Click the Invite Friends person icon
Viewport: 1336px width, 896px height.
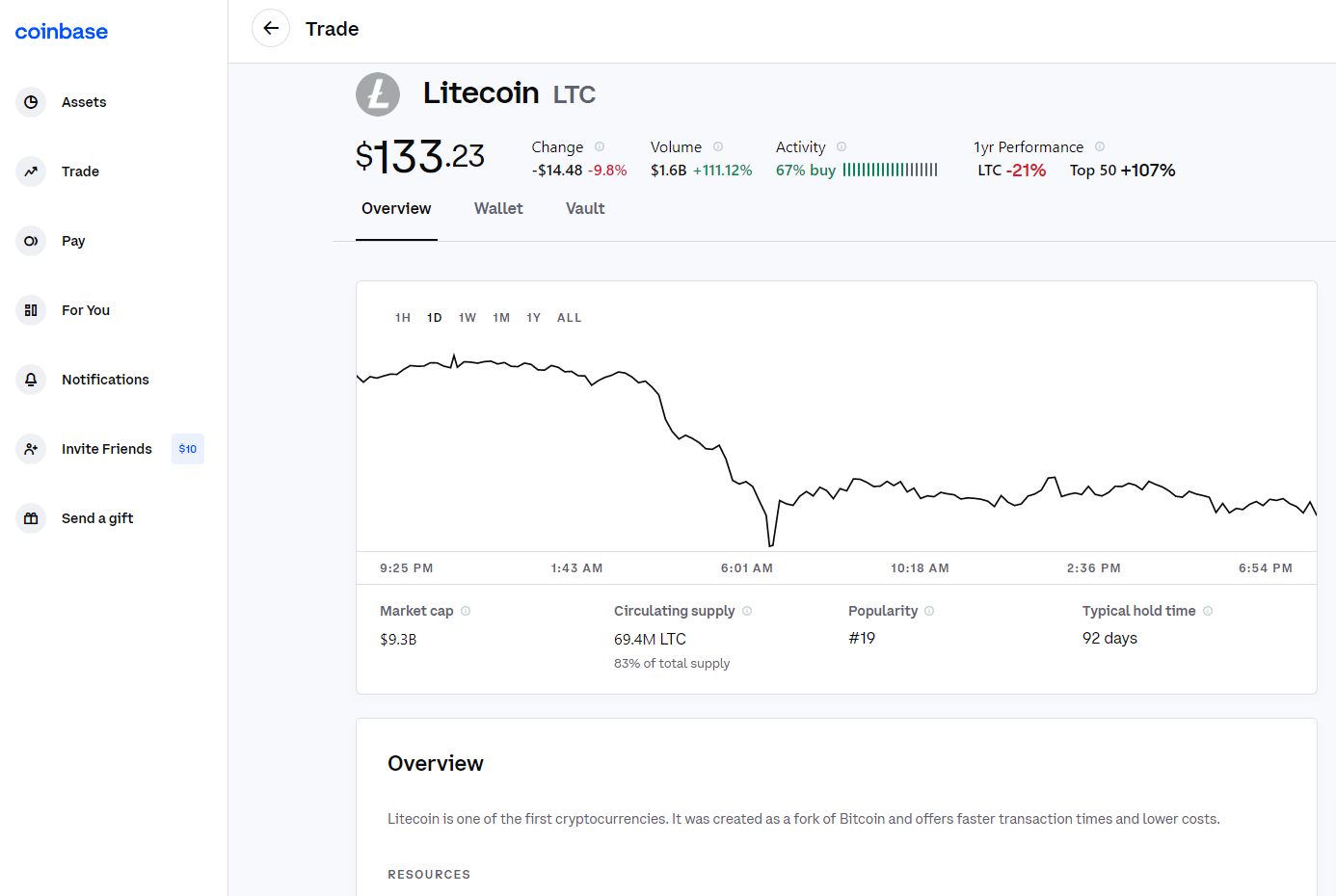31,449
